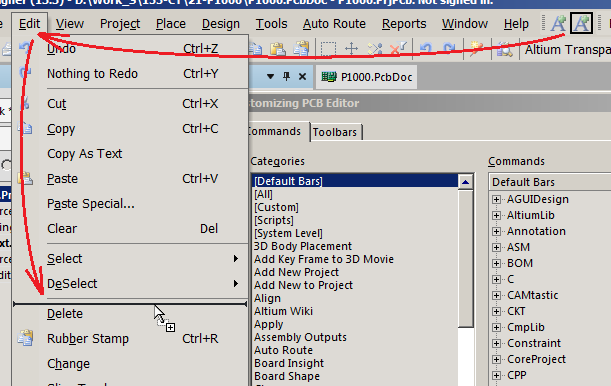Image resolution: width=611 pixels, height=386 pixels.
Task: Choose Copy As Text menu entry
Action: click(x=130, y=153)
